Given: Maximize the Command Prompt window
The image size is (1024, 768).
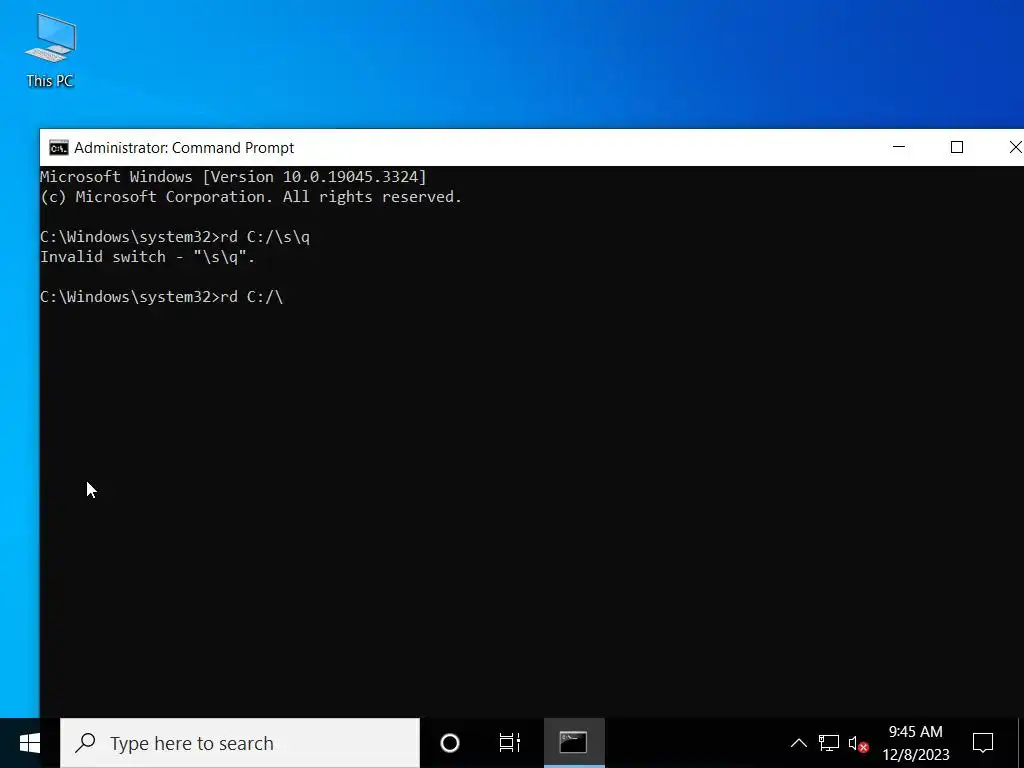Looking at the screenshot, I should tap(957, 148).
